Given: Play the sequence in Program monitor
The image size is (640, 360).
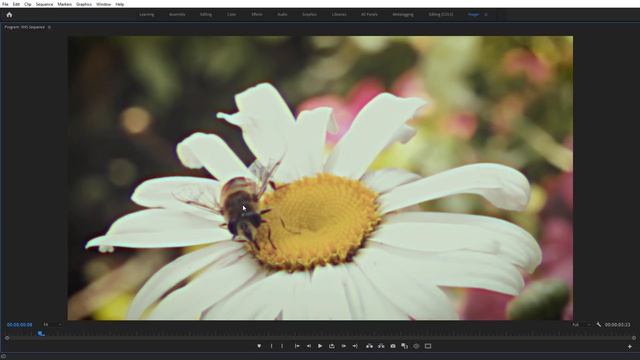Looking at the screenshot, I should coord(320,346).
